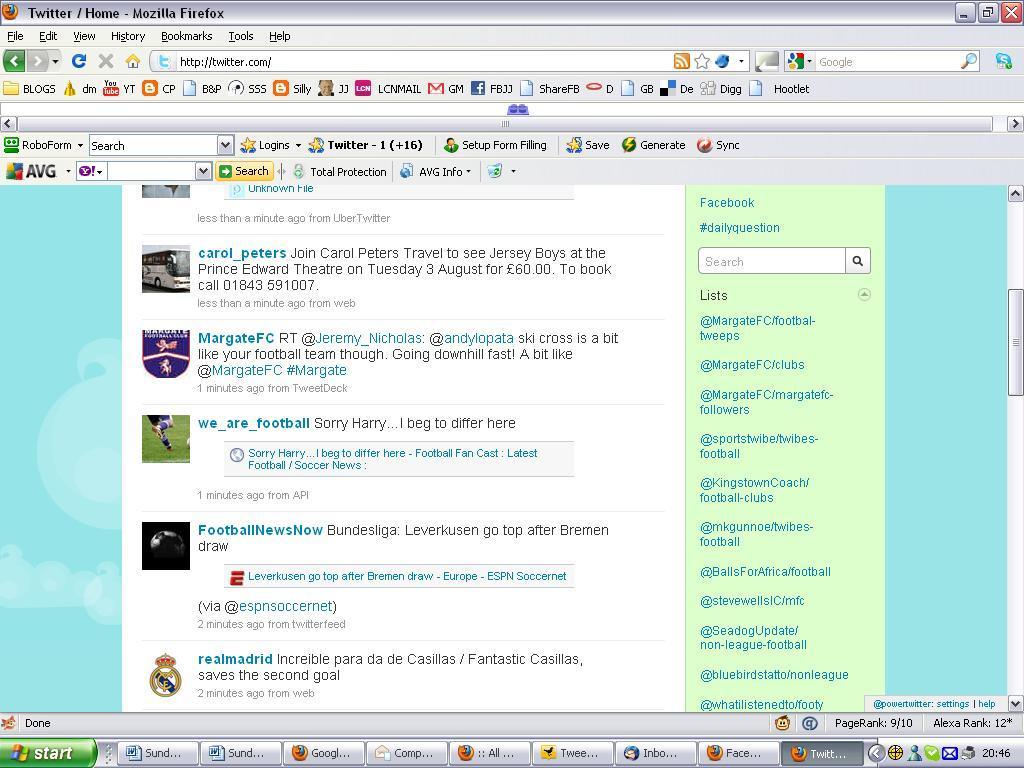Click RoboForm Setup Form Filling
This screenshot has width=1024, height=768.
pos(495,145)
